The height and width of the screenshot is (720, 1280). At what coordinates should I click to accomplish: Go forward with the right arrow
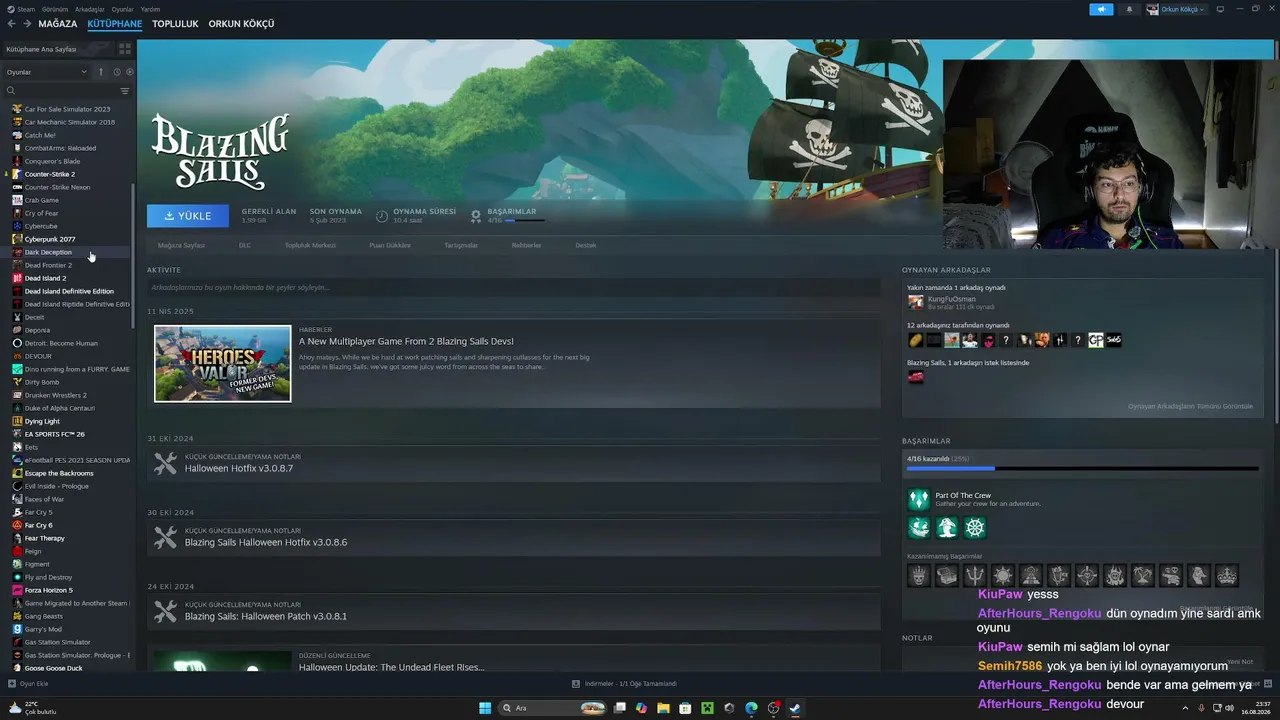pos(27,24)
